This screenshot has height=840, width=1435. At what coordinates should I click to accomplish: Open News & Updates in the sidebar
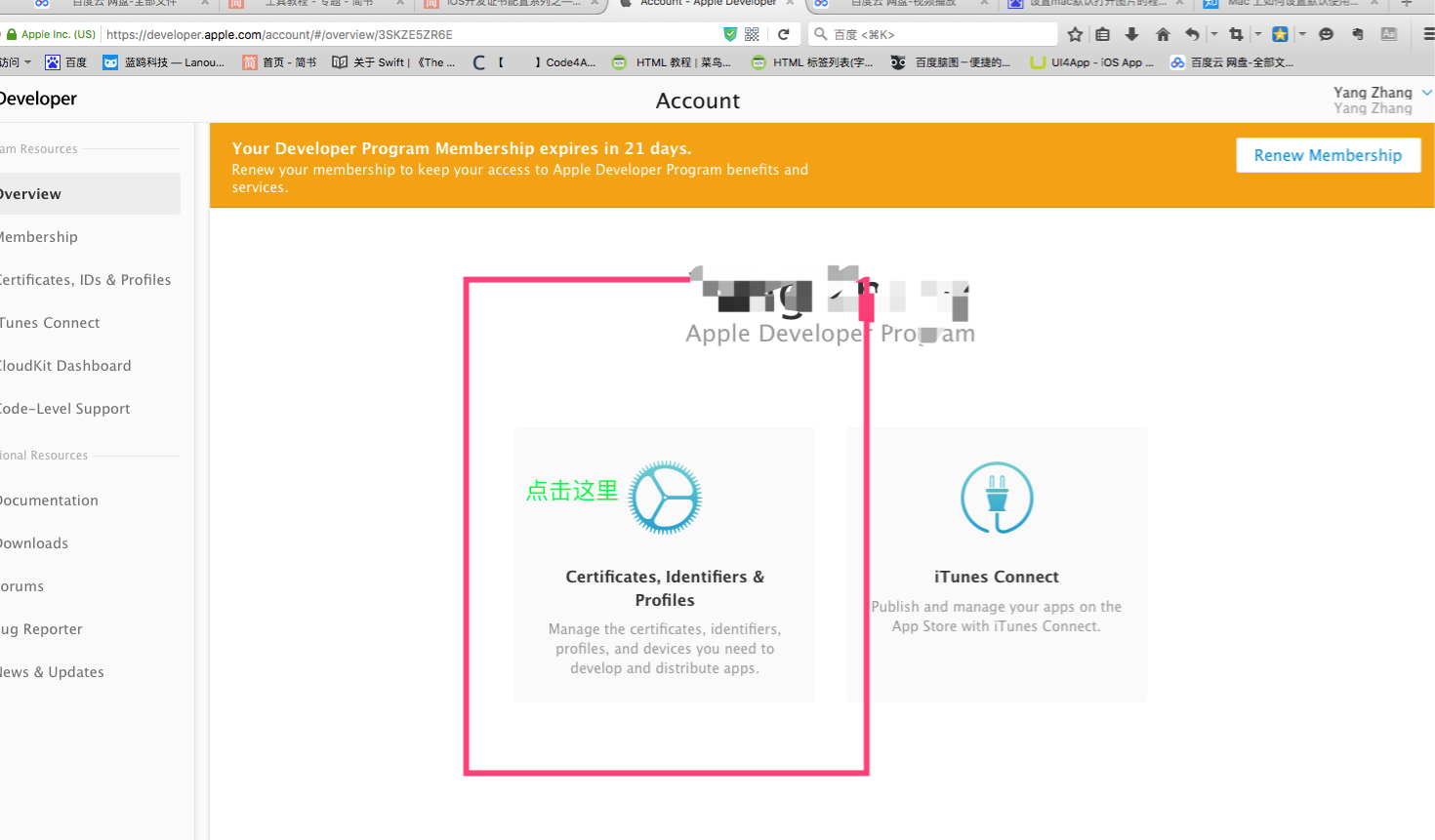coord(53,672)
